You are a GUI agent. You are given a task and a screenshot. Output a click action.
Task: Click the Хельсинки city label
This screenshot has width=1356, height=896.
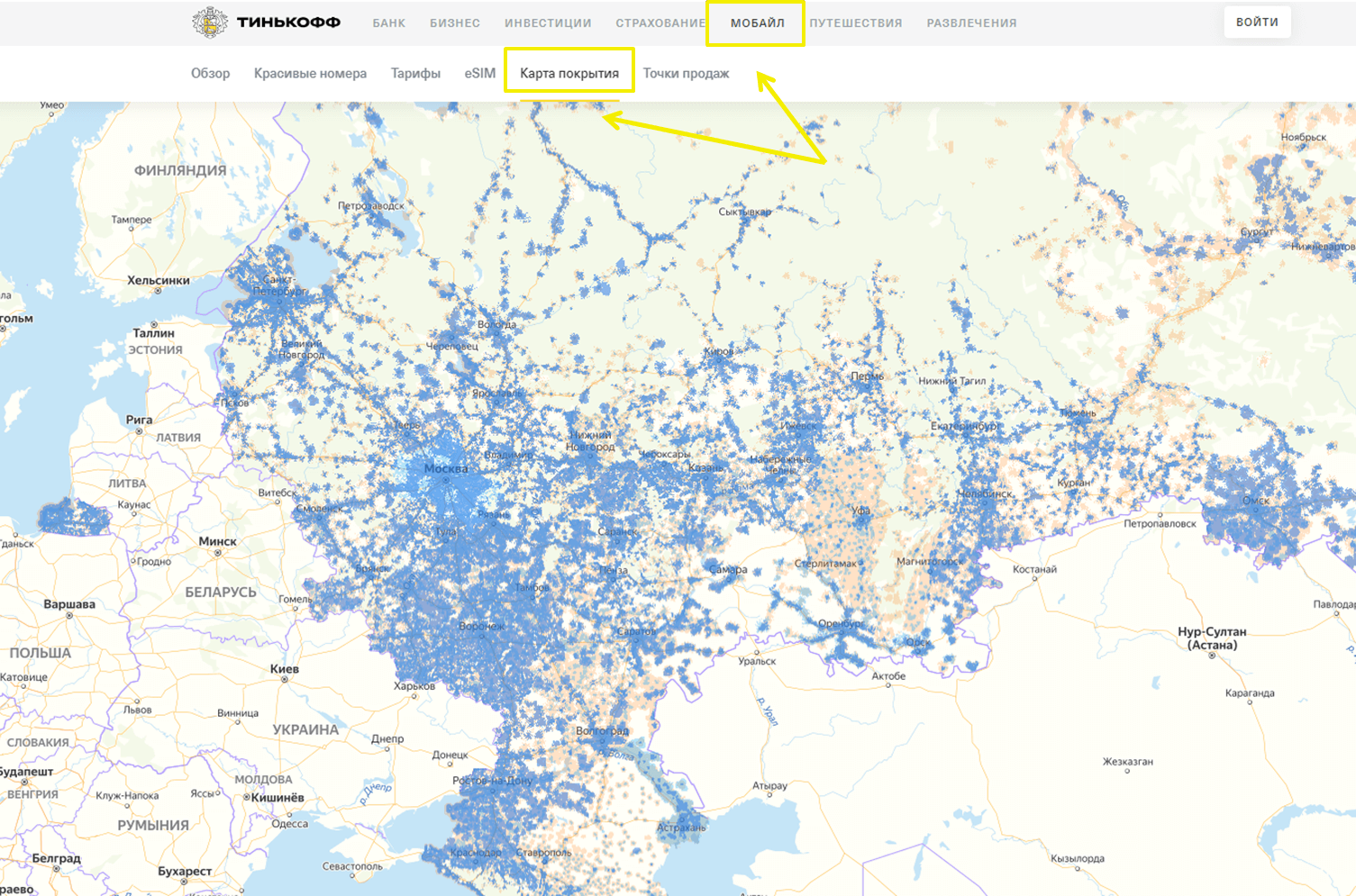click(159, 280)
